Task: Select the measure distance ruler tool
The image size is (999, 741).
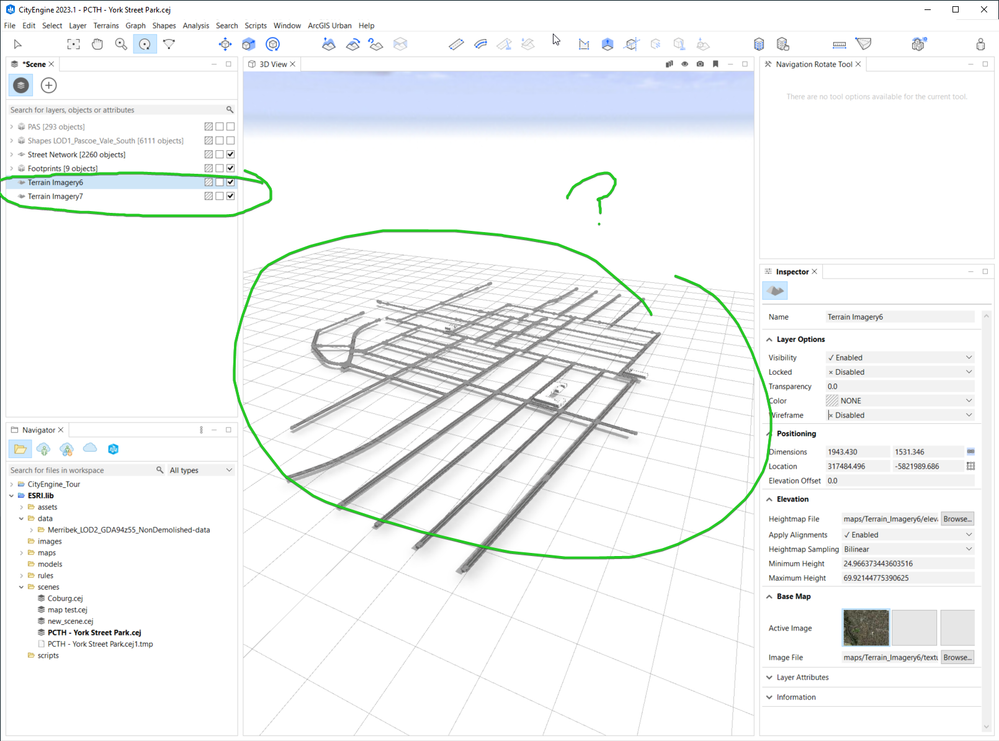Action: pyautogui.click(x=839, y=44)
